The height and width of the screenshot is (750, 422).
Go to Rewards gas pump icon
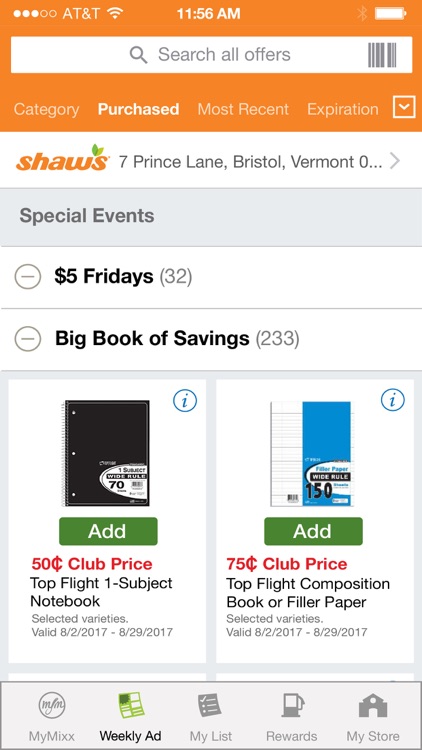click(292, 705)
